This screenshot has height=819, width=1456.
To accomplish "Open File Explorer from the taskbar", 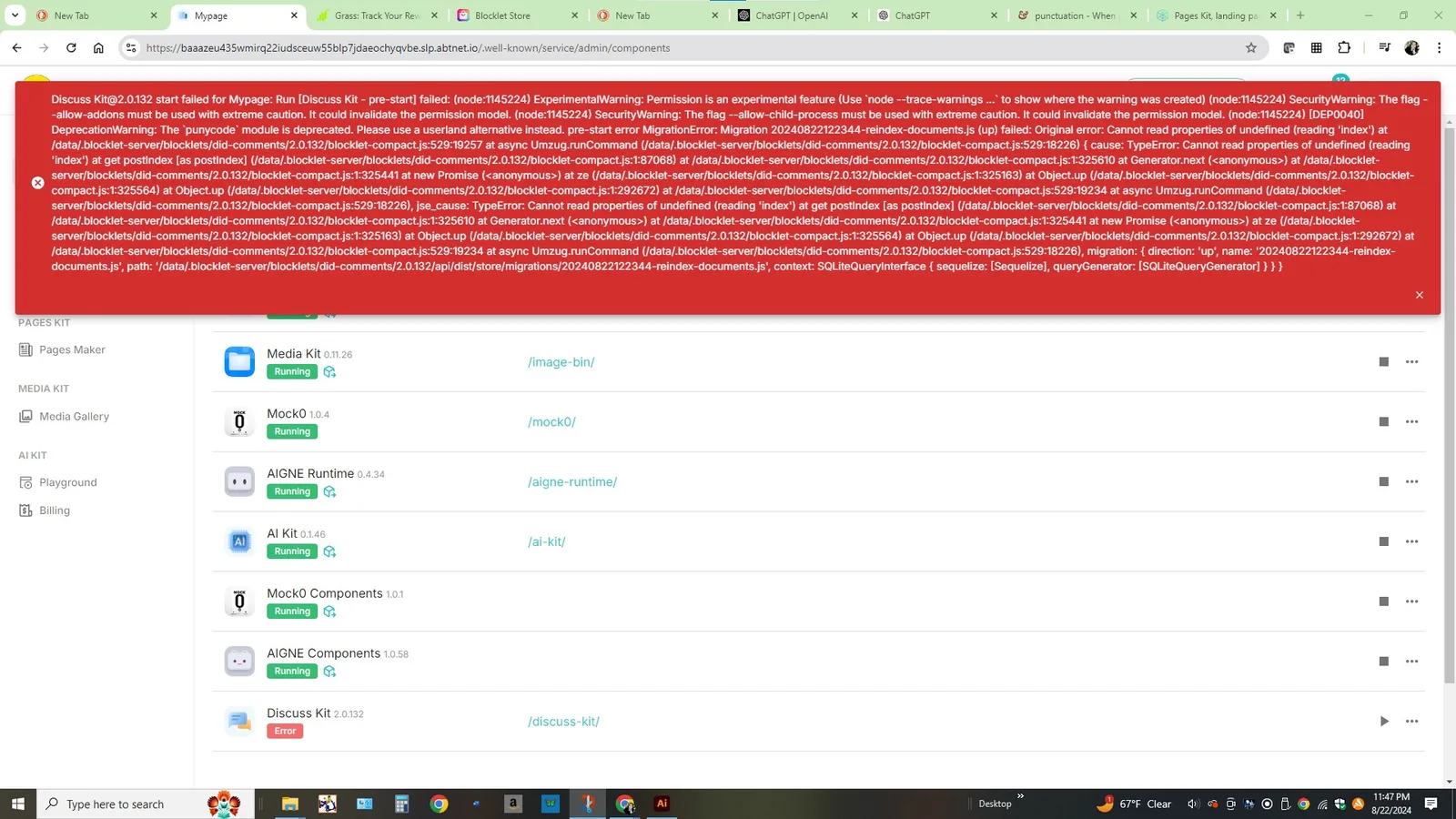I will (x=290, y=804).
